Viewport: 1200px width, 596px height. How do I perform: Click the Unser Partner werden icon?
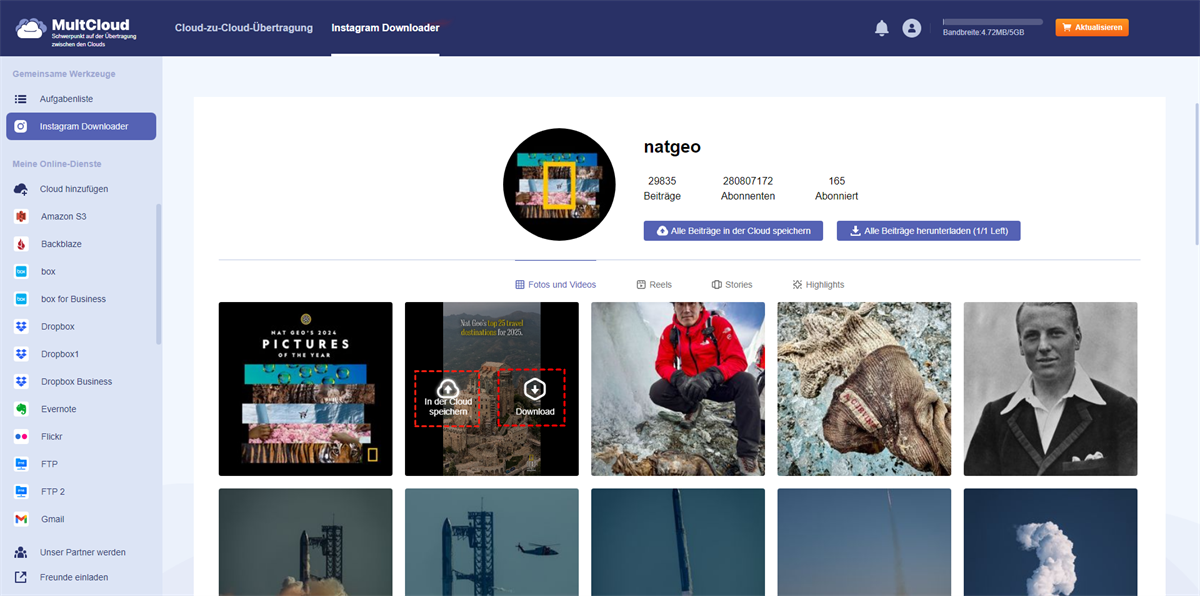[20, 552]
